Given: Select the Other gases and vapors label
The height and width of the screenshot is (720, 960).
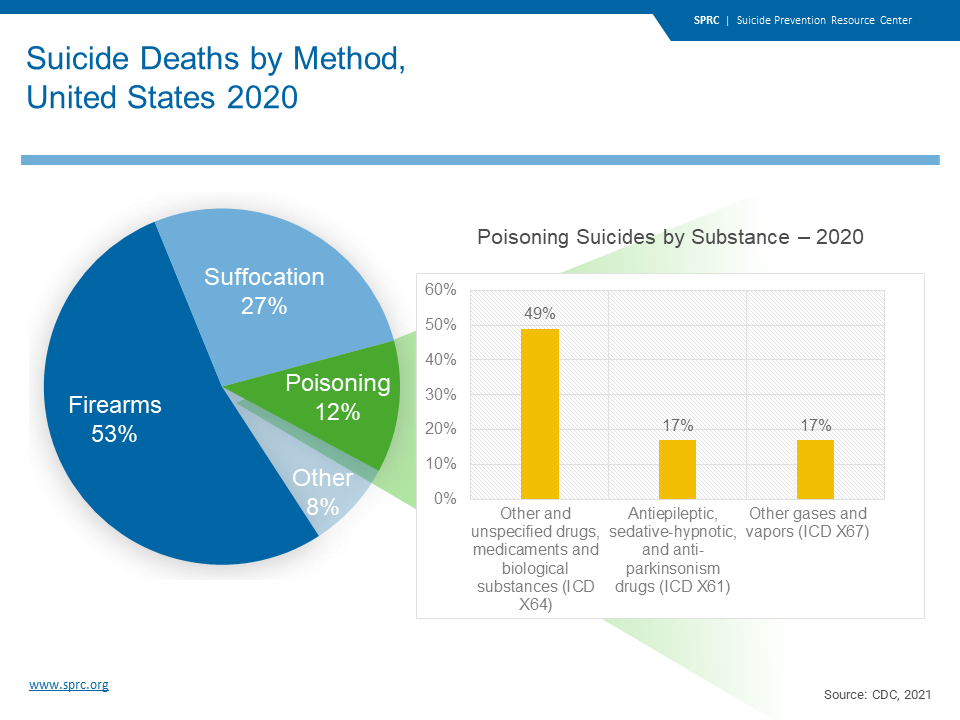Looking at the screenshot, I should [x=808, y=522].
